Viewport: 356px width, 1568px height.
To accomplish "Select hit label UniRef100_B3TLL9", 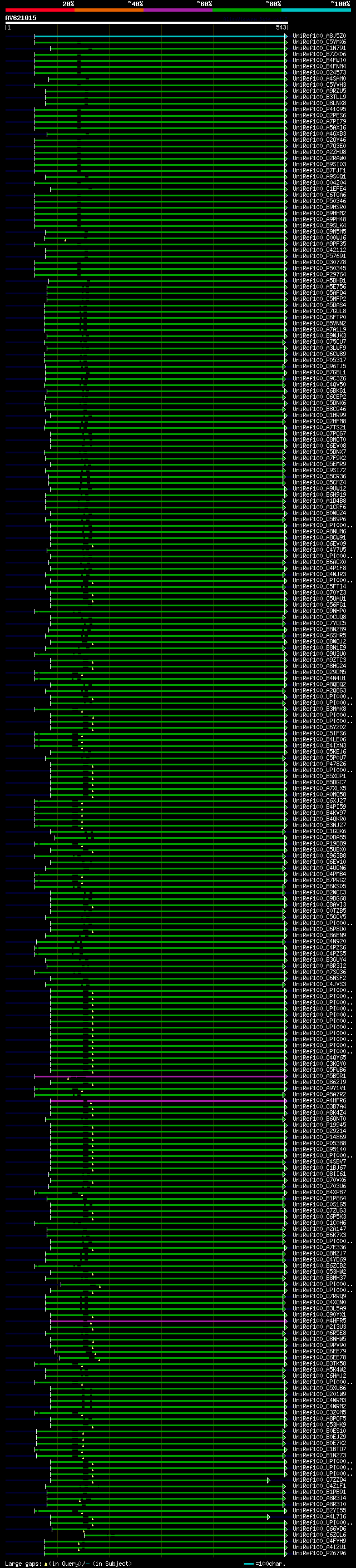I will pos(319,97).
